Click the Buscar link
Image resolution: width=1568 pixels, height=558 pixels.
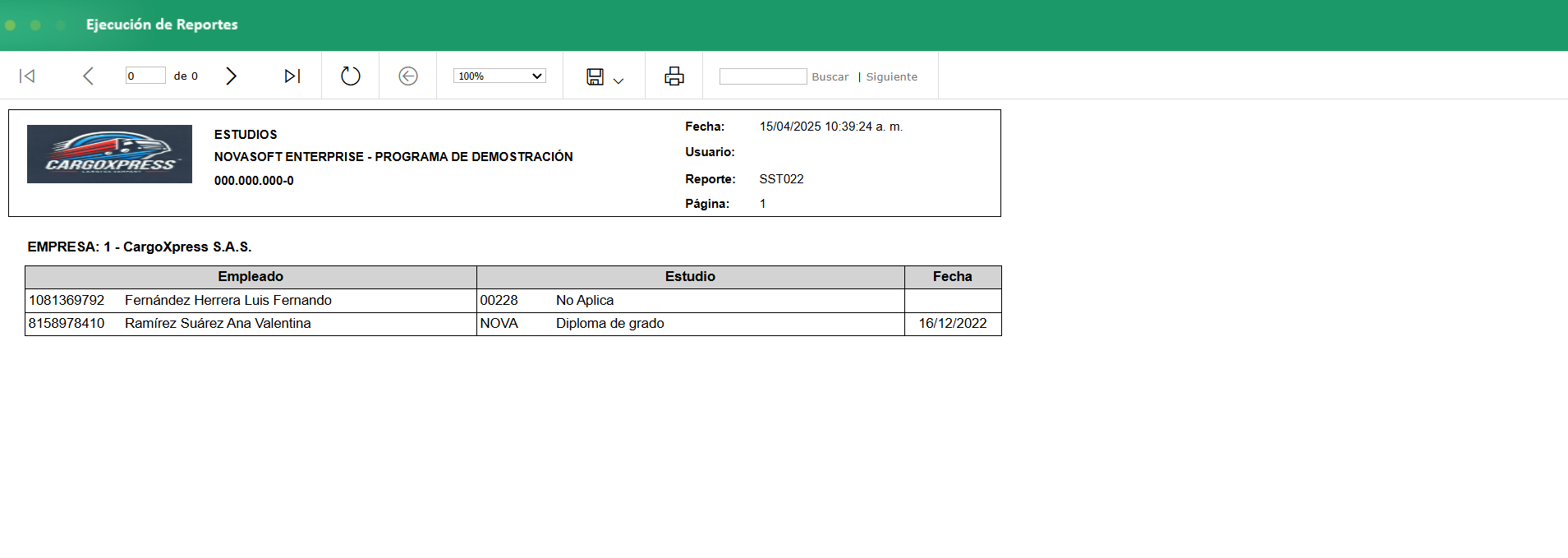830,76
